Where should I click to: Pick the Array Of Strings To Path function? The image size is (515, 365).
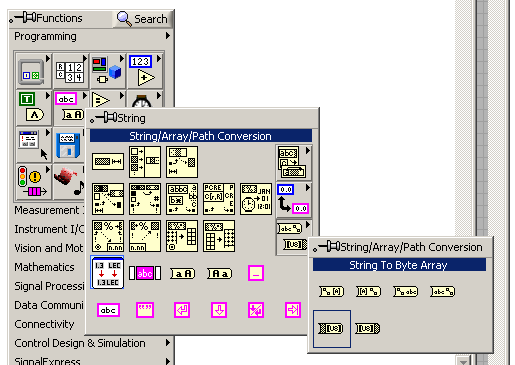[368, 292]
